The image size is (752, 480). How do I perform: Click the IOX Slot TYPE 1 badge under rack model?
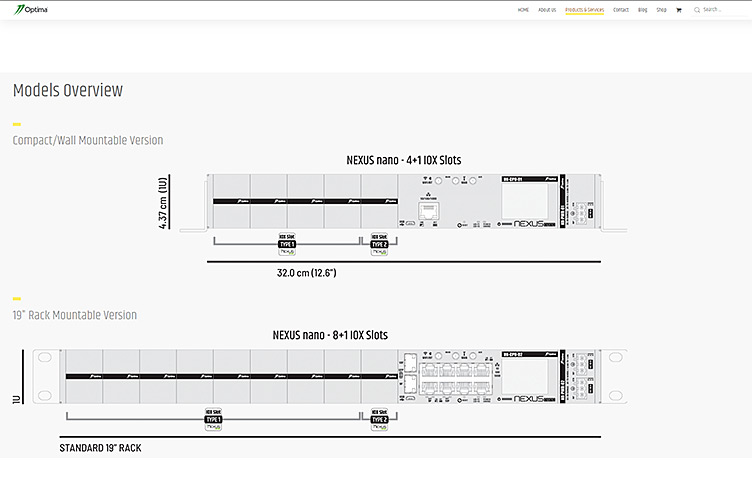[213, 420]
